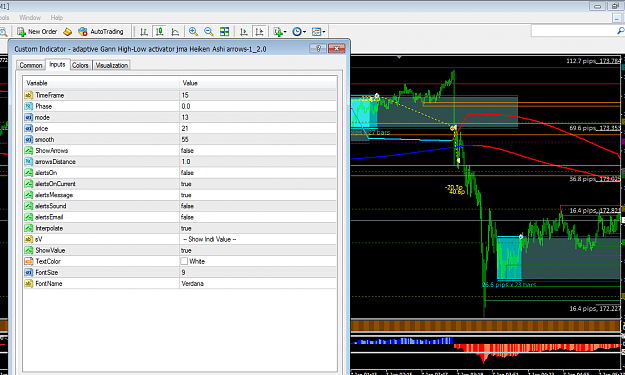Toggle AutoTrading in the toolbar

[x=100, y=31]
